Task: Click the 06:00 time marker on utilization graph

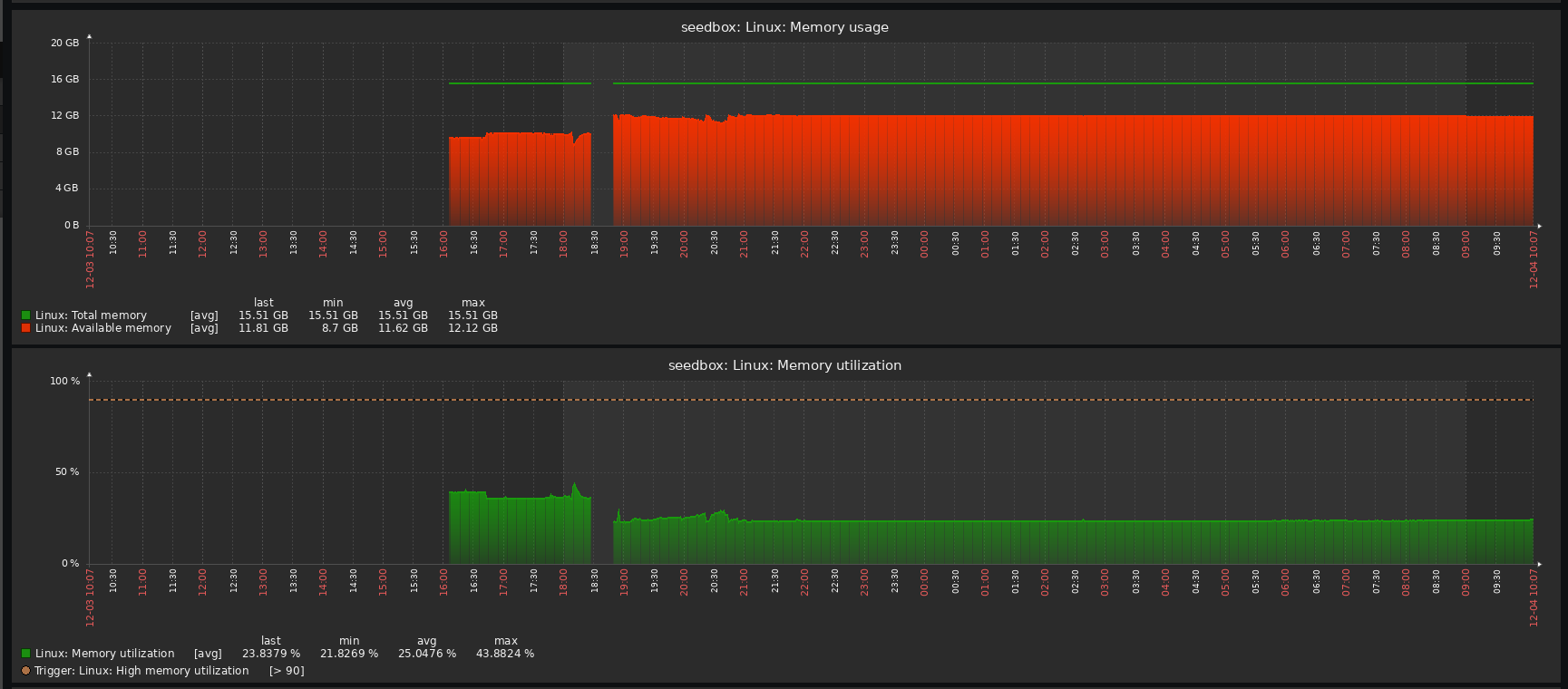Action: 1285,582
